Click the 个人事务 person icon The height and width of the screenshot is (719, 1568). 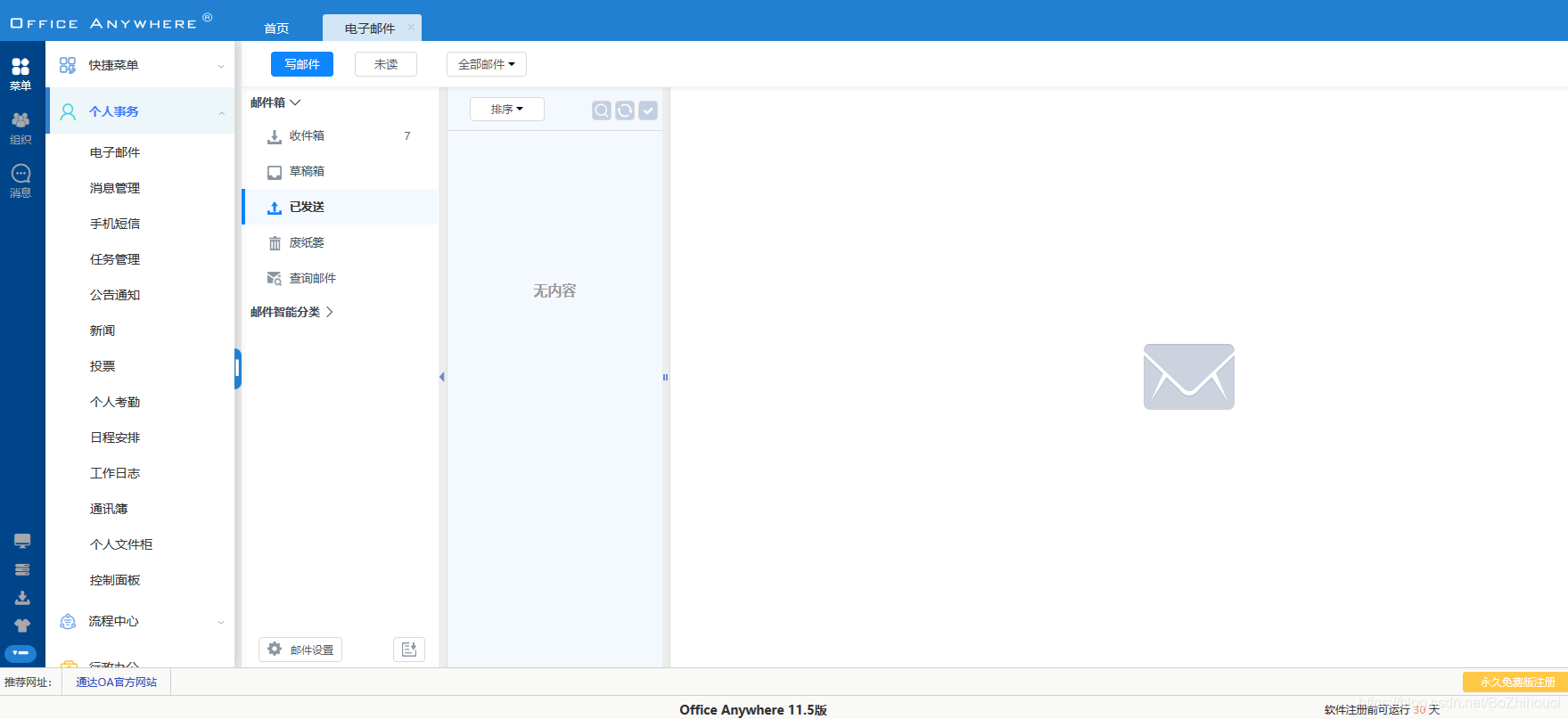tap(68, 111)
